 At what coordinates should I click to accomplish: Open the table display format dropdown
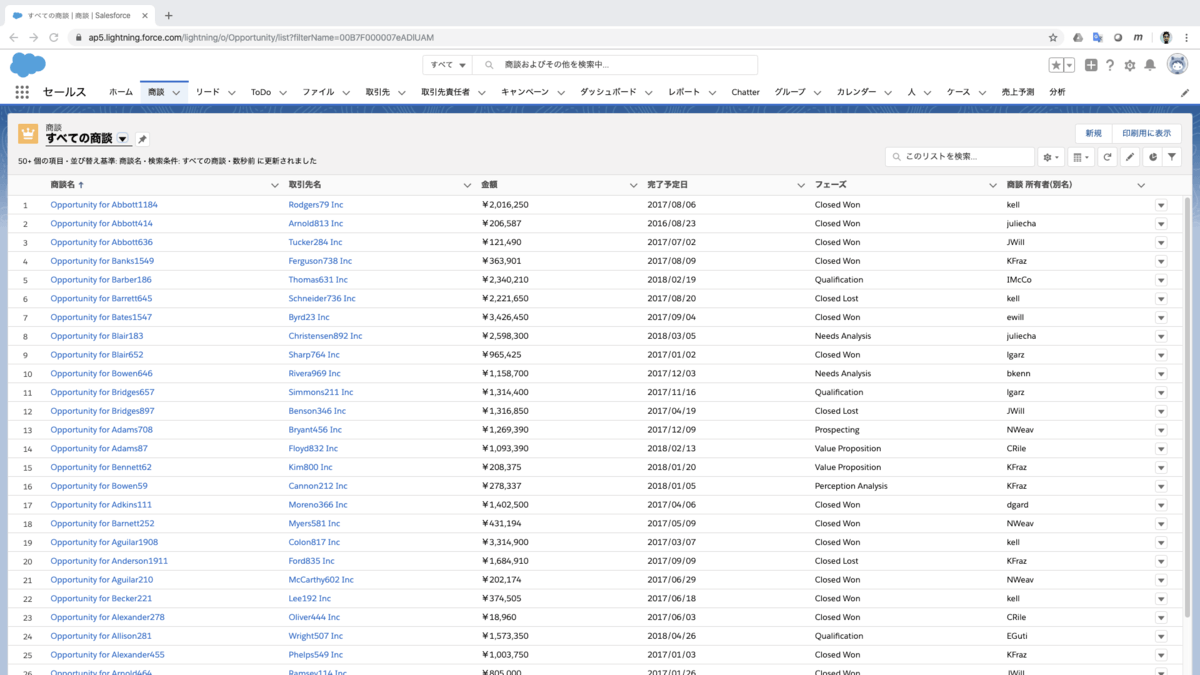(x=1081, y=157)
